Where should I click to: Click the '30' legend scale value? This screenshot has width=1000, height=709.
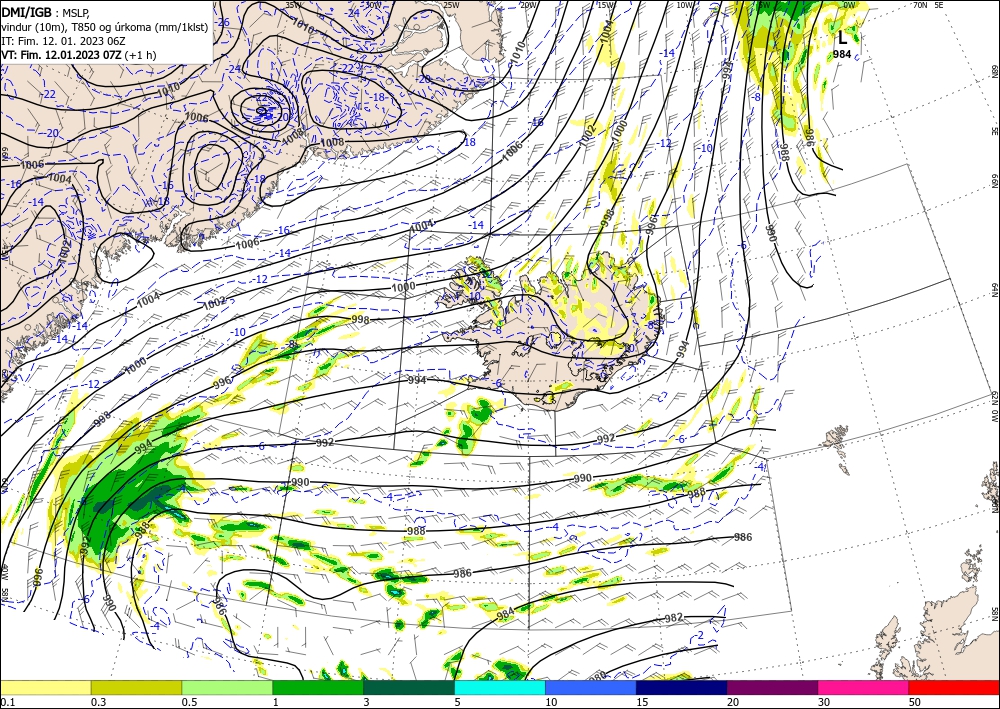point(824,702)
